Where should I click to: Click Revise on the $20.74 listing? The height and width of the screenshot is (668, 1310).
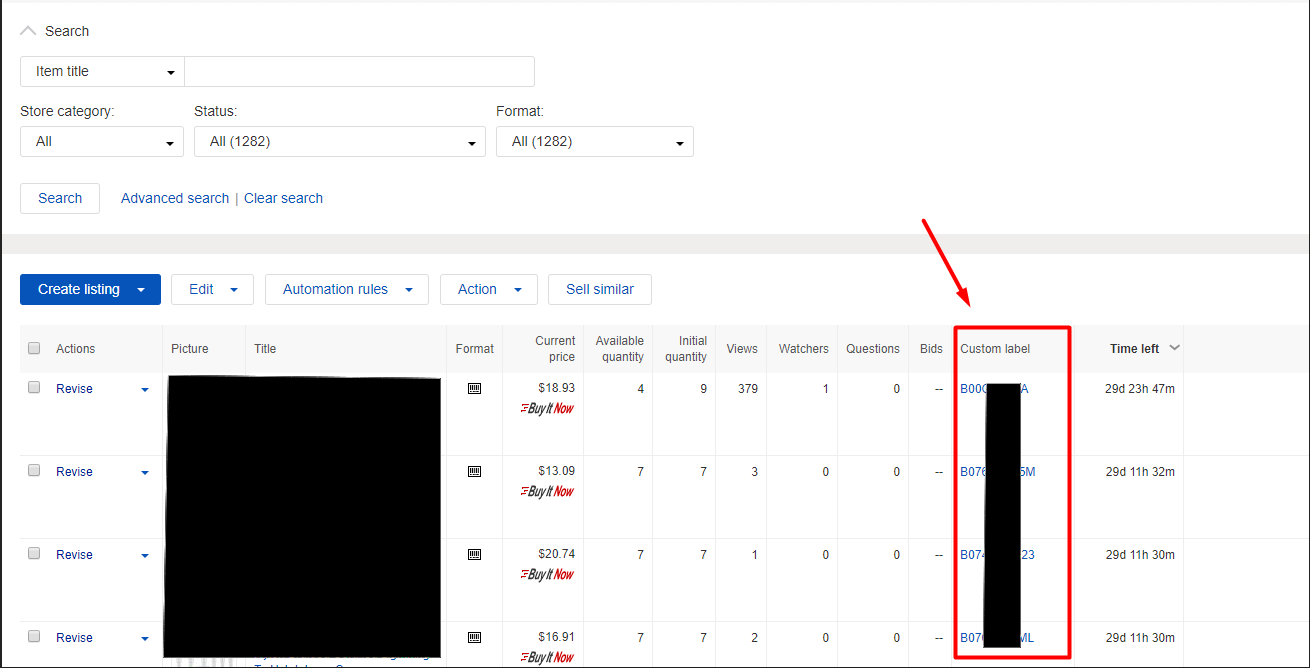(74, 555)
